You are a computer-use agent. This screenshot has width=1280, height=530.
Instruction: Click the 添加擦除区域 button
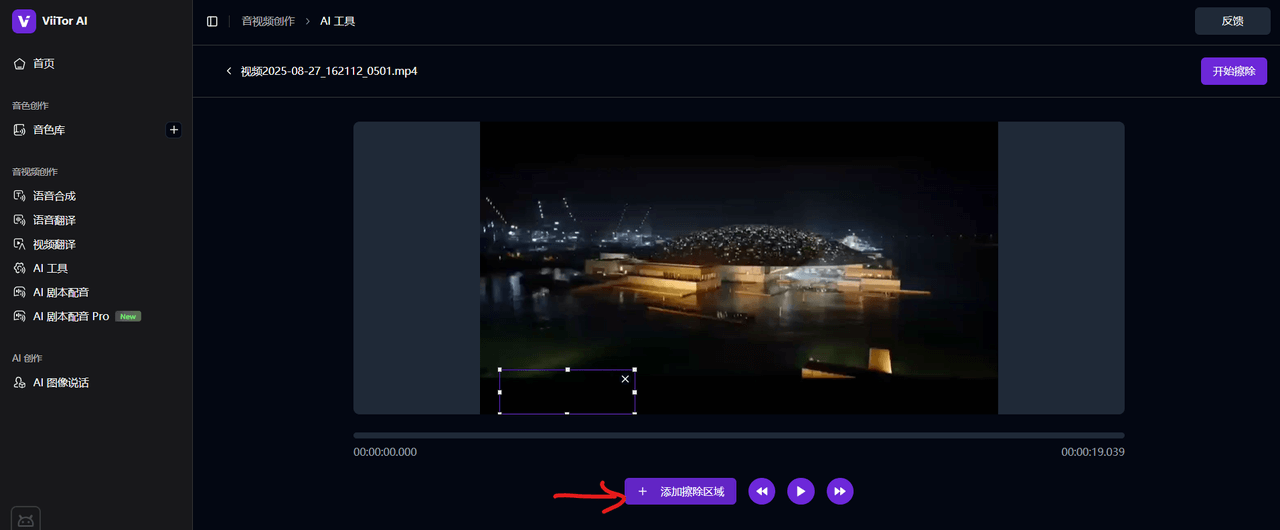tap(680, 491)
